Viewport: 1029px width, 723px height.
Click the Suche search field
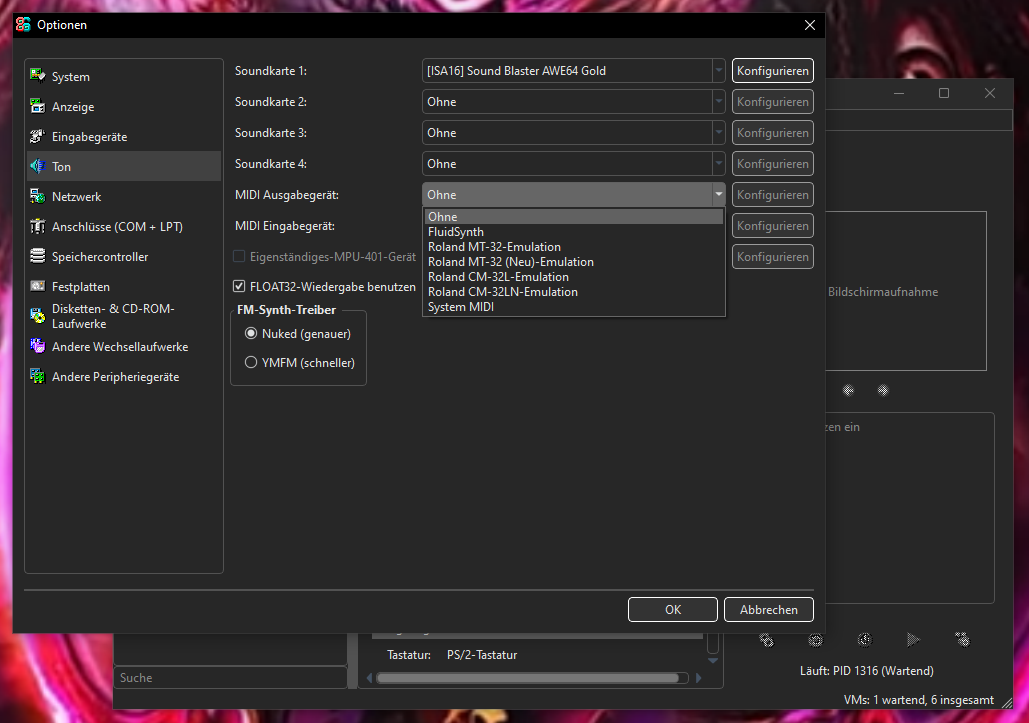coord(230,678)
